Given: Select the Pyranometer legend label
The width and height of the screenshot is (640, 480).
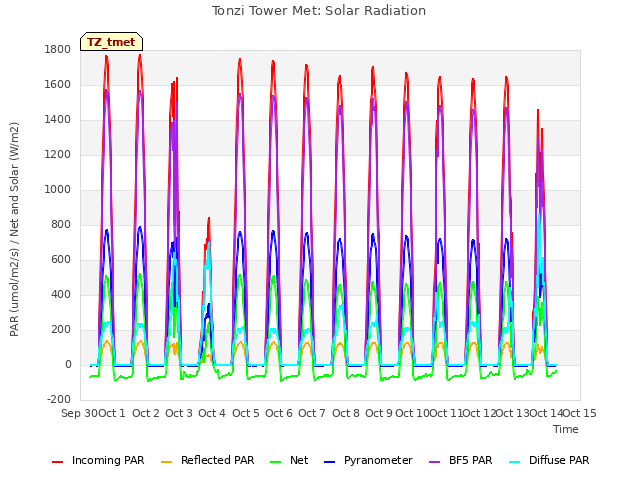Looking at the screenshot, I should pyautogui.click(x=378, y=460).
